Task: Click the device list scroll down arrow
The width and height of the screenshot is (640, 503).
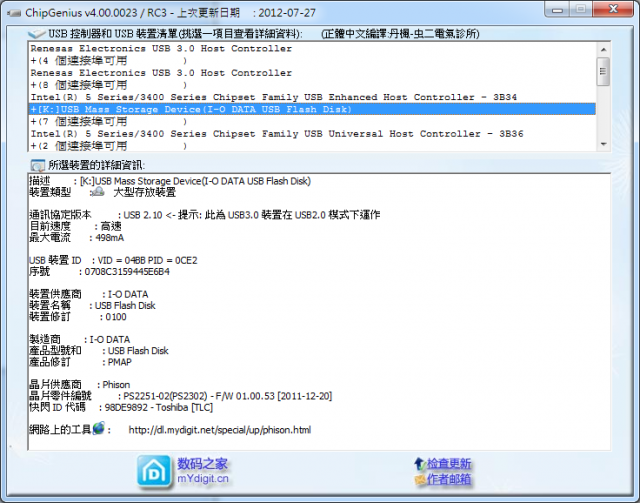Action: (x=603, y=144)
